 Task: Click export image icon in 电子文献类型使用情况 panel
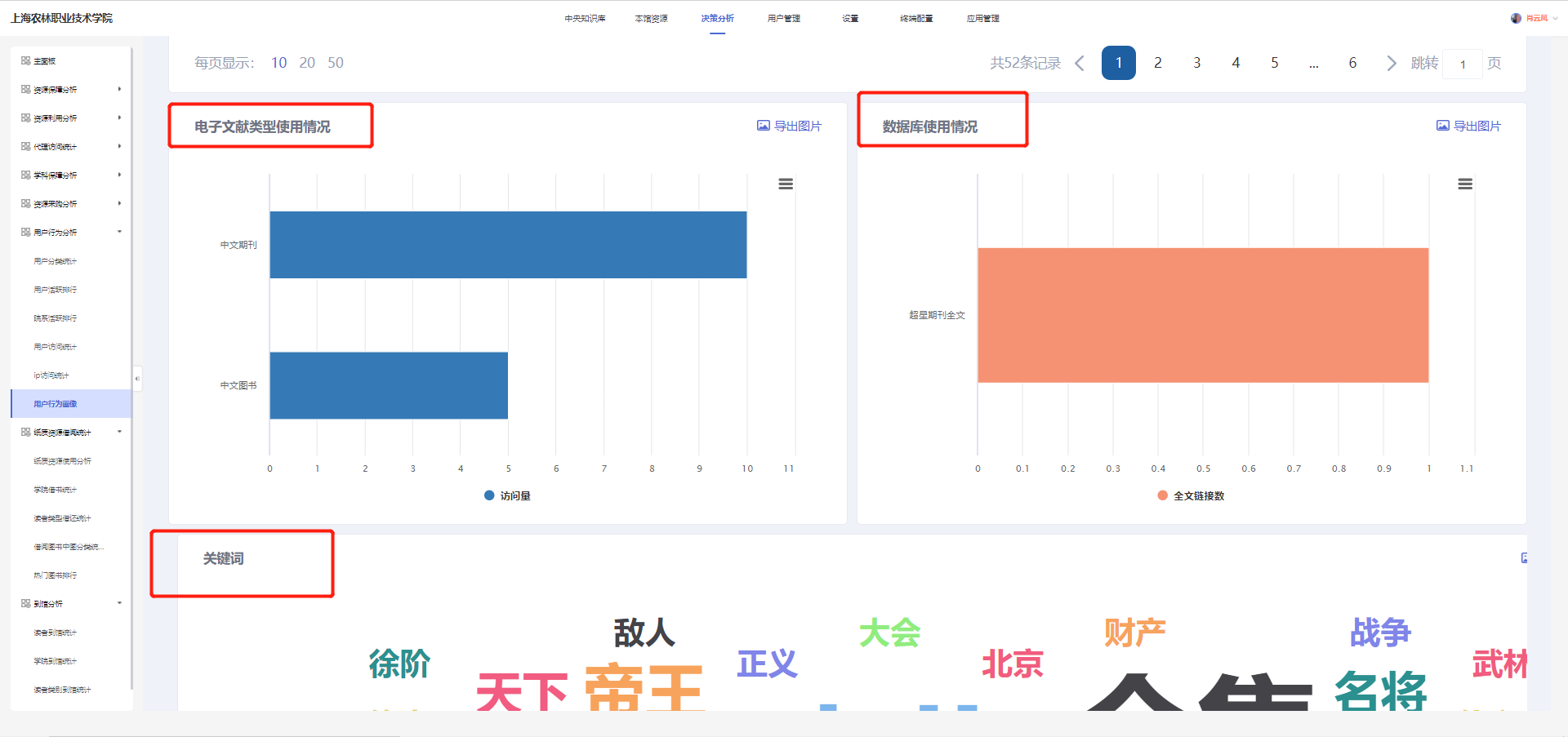[764, 126]
